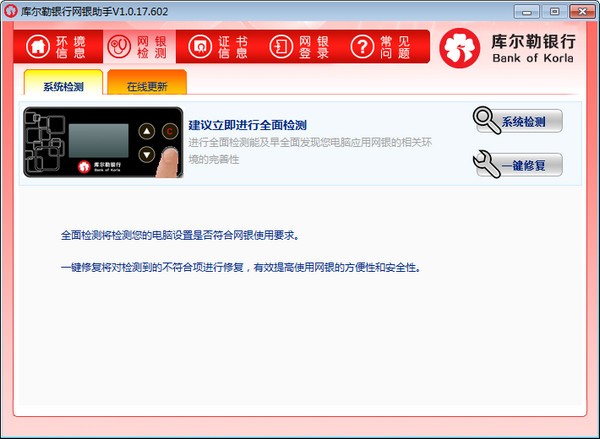Click heading 建议立即进行全面检测
Image resolution: width=600 pixels, height=439 pixels.
click(x=248, y=125)
